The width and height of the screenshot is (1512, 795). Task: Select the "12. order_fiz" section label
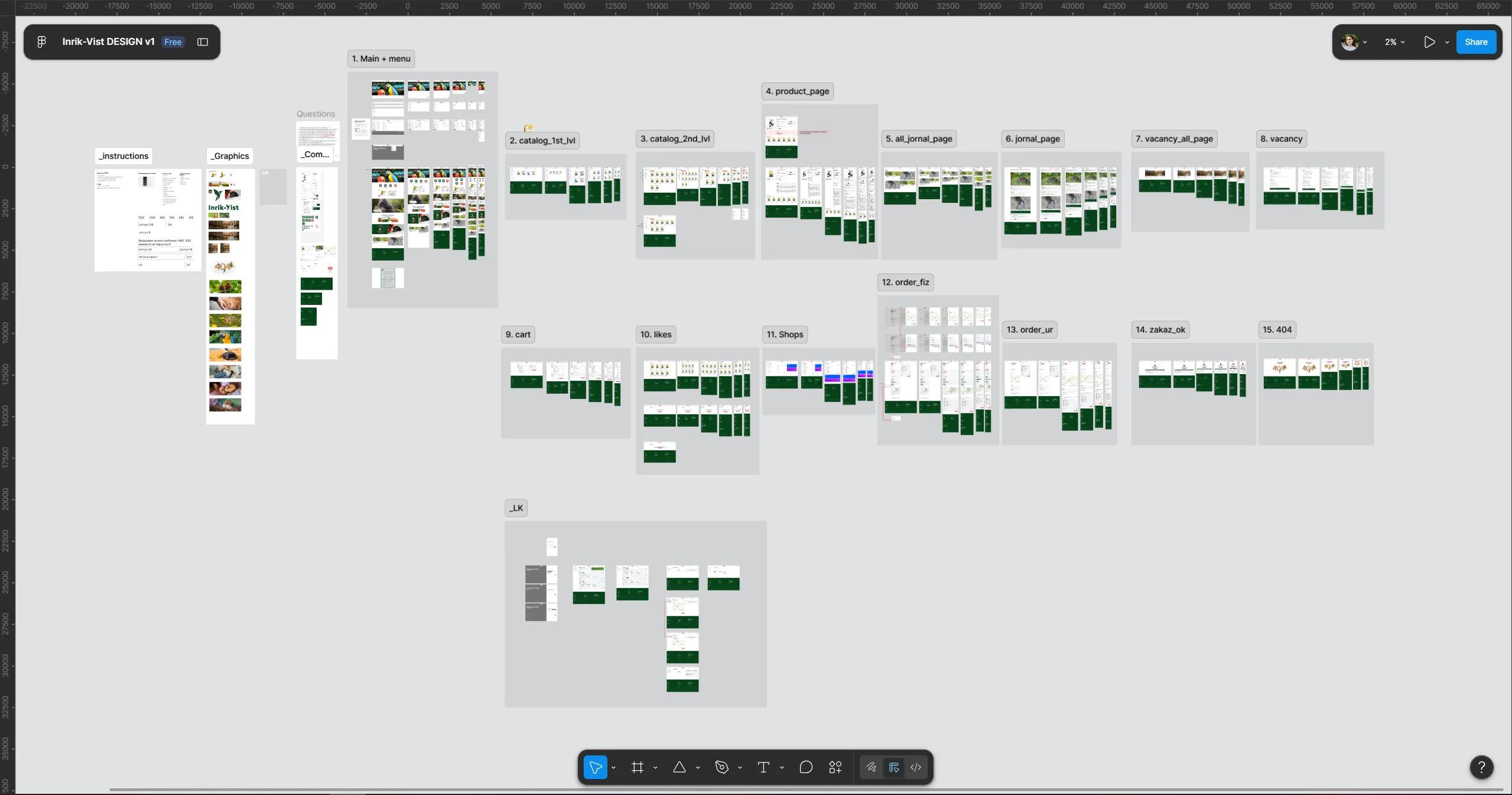click(x=905, y=282)
